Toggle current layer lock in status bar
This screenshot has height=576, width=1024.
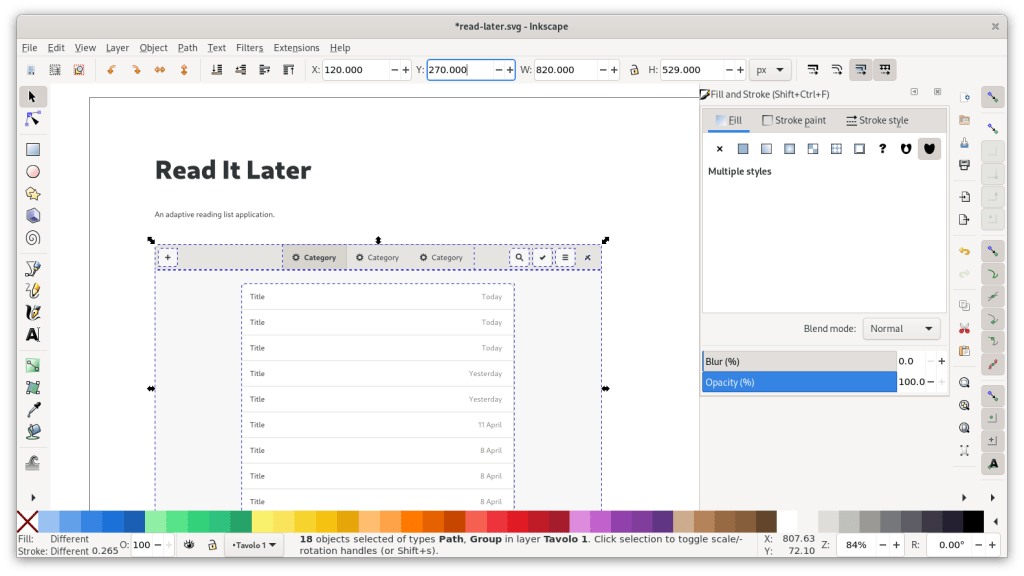(213, 545)
